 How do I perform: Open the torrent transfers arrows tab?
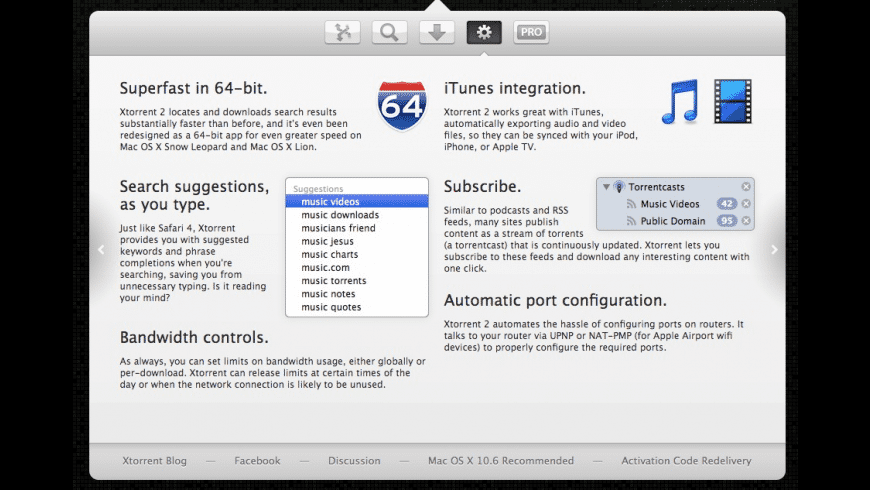[342, 32]
